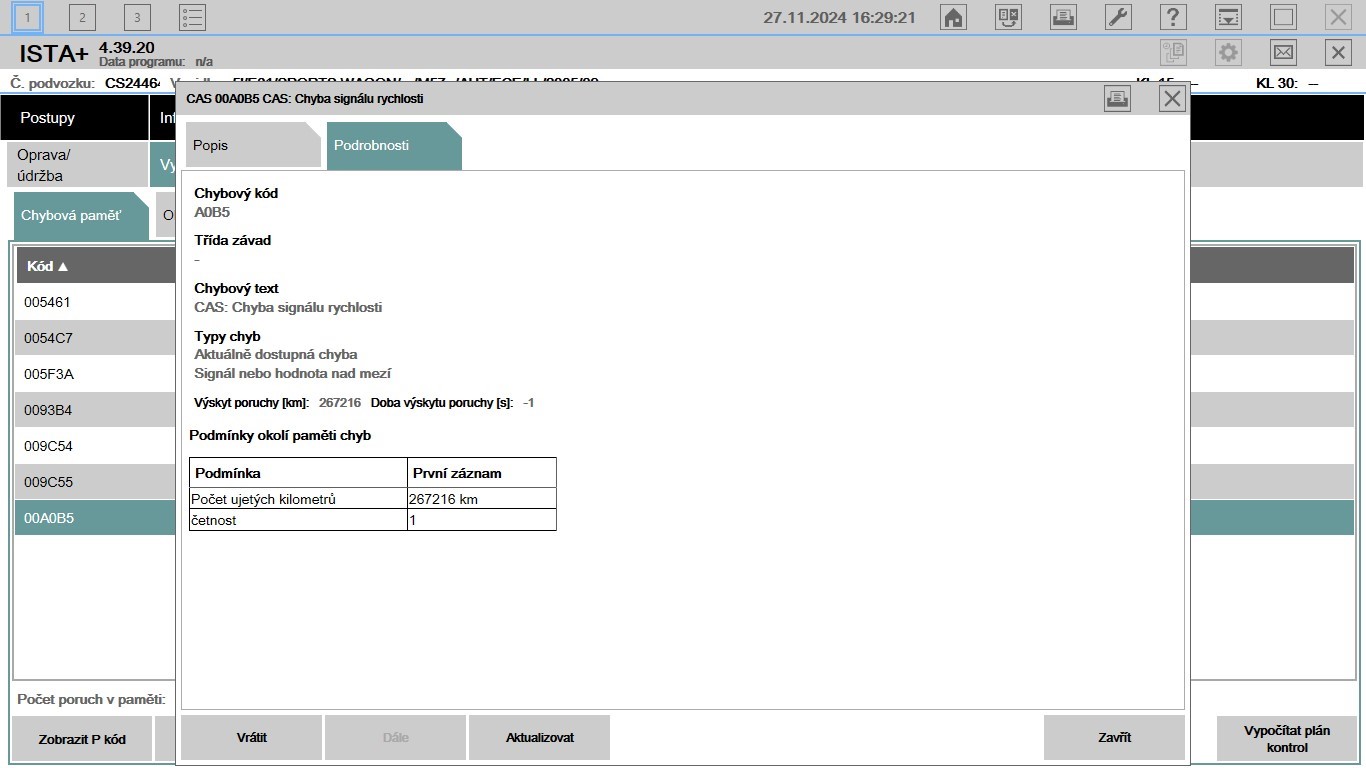
Task: Click the wrench settings icon
Action: tap(1118, 17)
